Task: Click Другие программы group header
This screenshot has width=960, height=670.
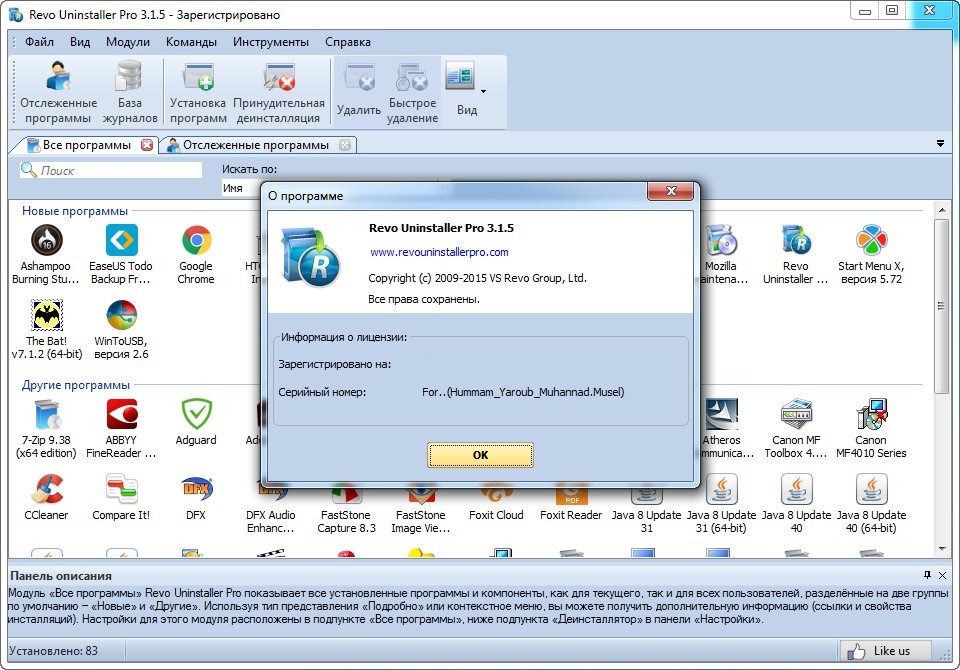Action: 76,385
